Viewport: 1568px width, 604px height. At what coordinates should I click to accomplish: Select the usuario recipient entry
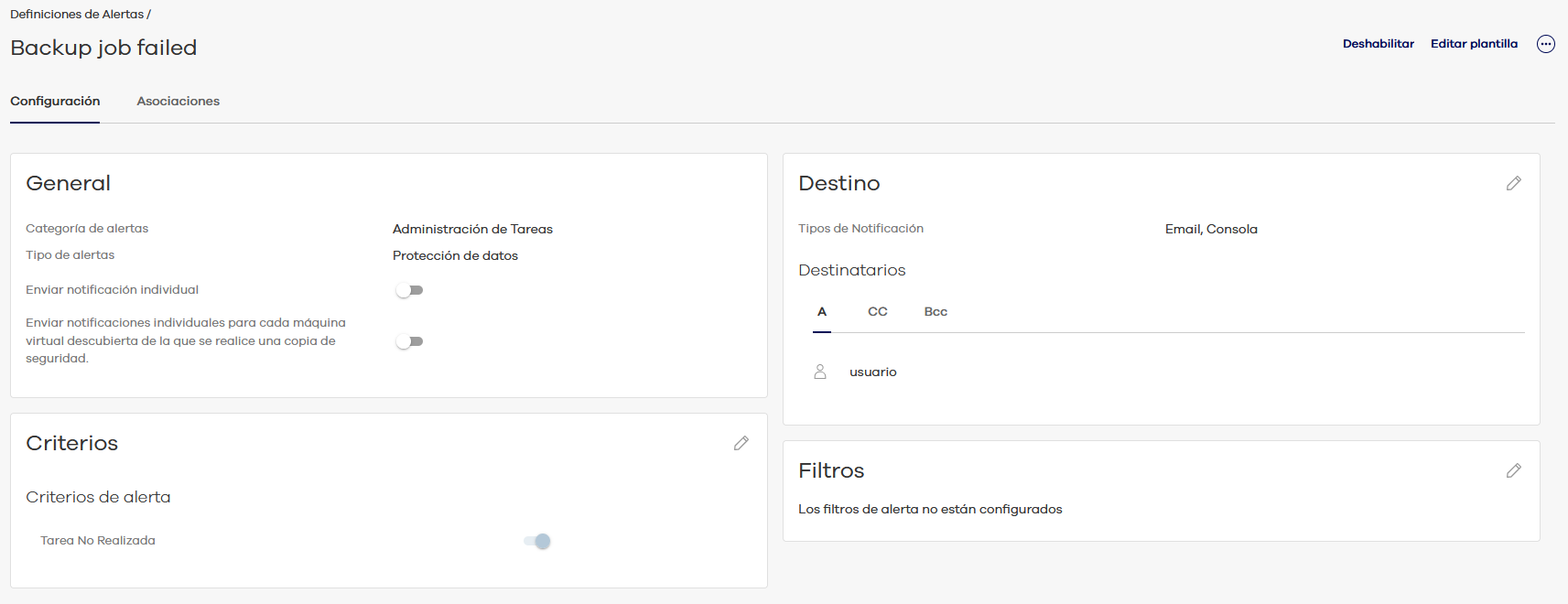pyautogui.click(x=872, y=372)
